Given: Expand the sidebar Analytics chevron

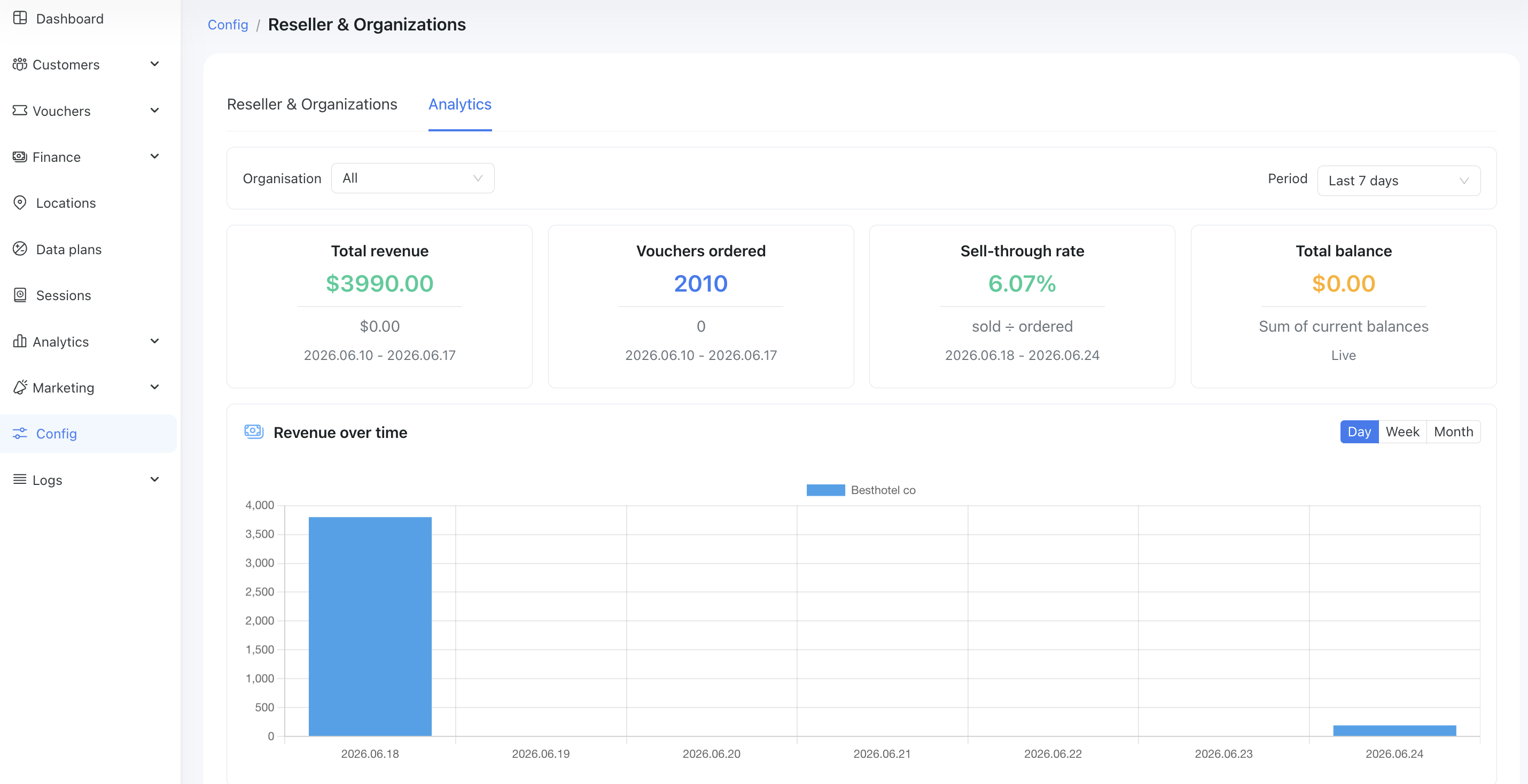Looking at the screenshot, I should tap(155, 341).
